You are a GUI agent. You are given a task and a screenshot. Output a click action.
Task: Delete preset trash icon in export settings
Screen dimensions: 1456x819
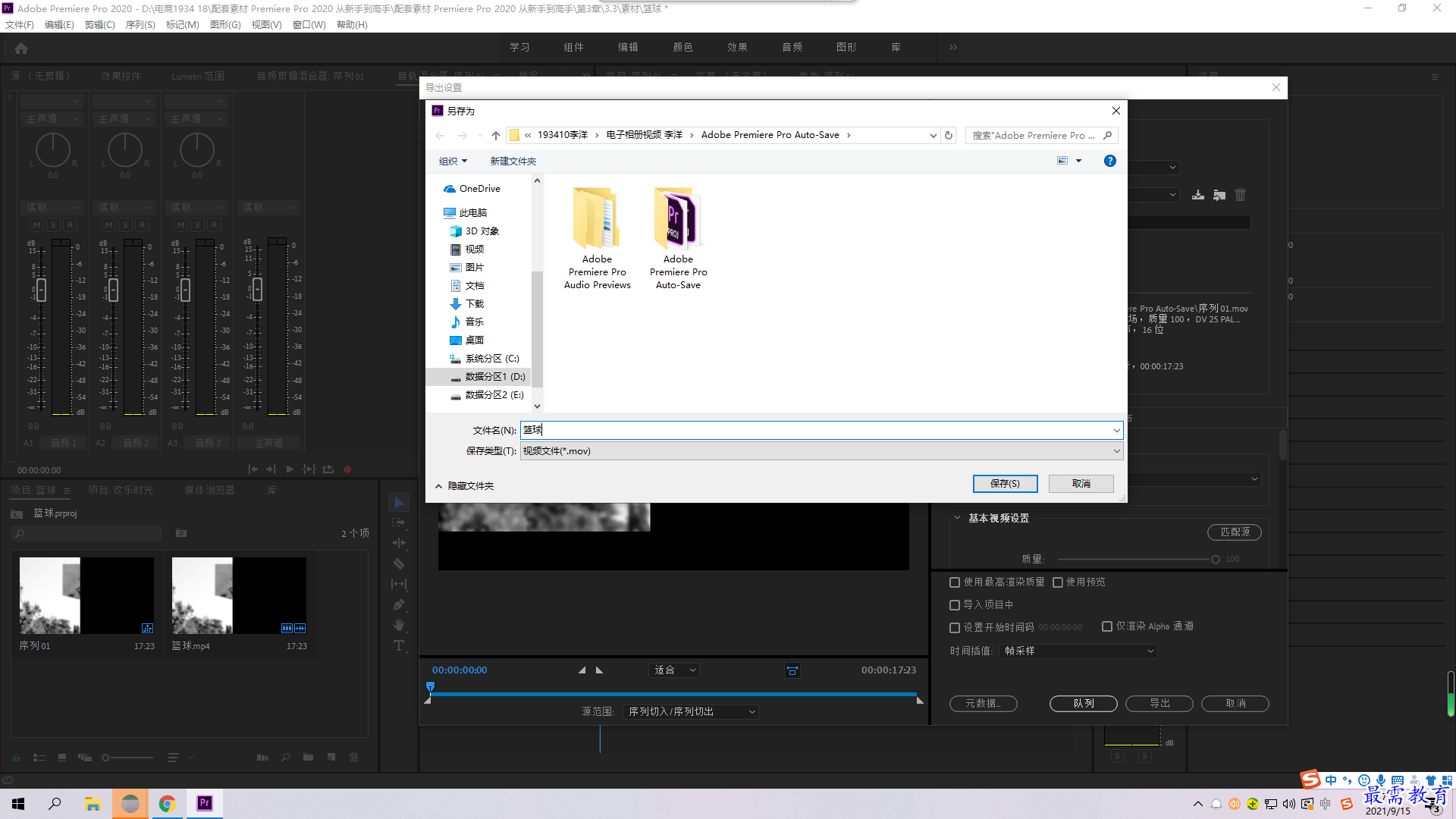point(1241,195)
